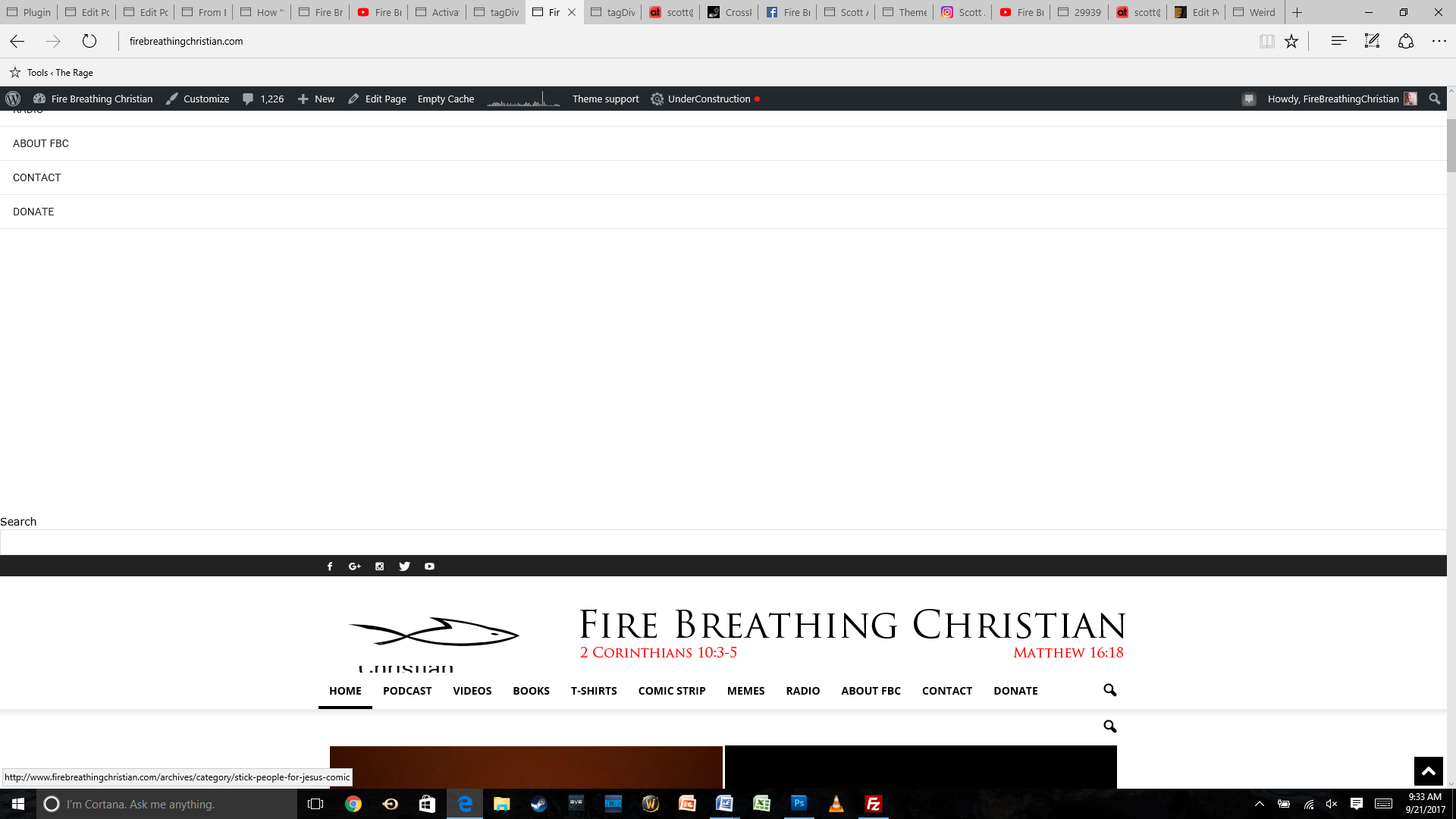Image resolution: width=1456 pixels, height=819 pixels.
Task: Open the Twitter social icon
Action: (x=405, y=566)
